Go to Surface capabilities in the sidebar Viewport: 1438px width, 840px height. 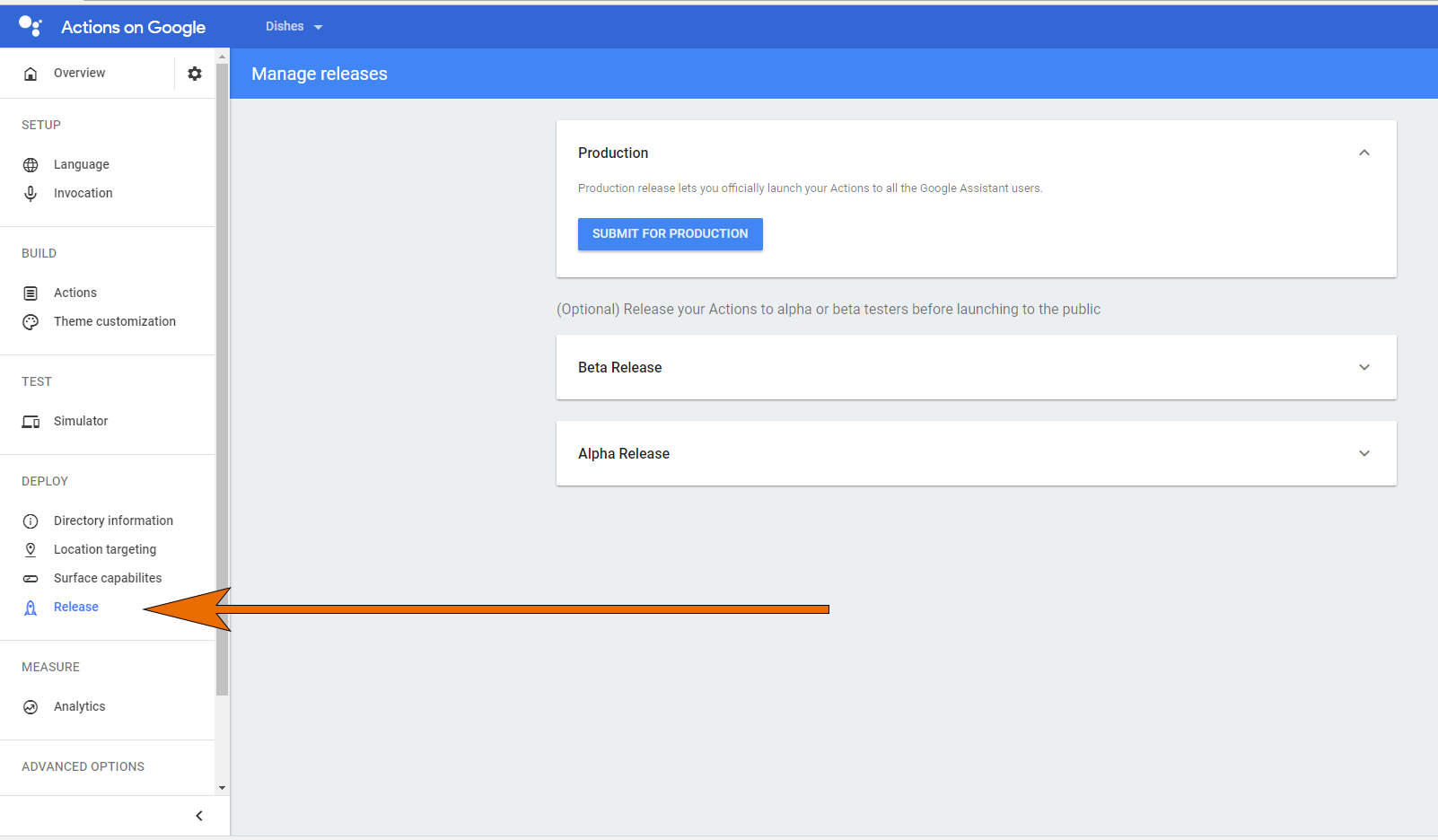click(108, 578)
